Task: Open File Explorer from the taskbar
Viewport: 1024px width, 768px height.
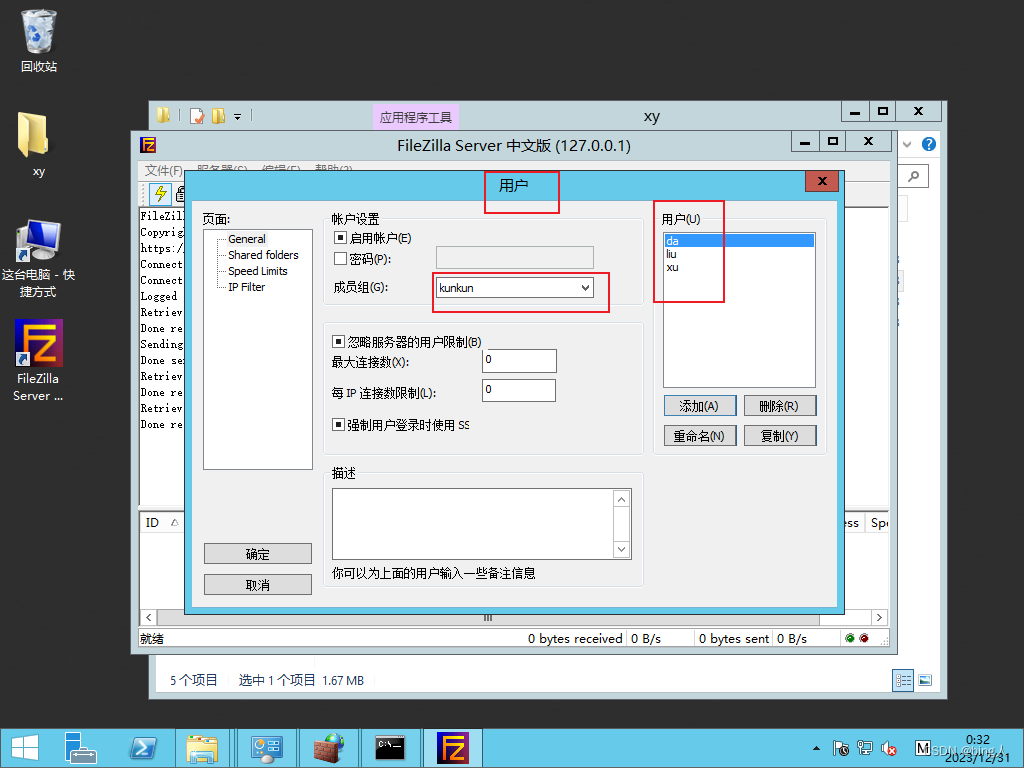Action: tap(202, 748)
